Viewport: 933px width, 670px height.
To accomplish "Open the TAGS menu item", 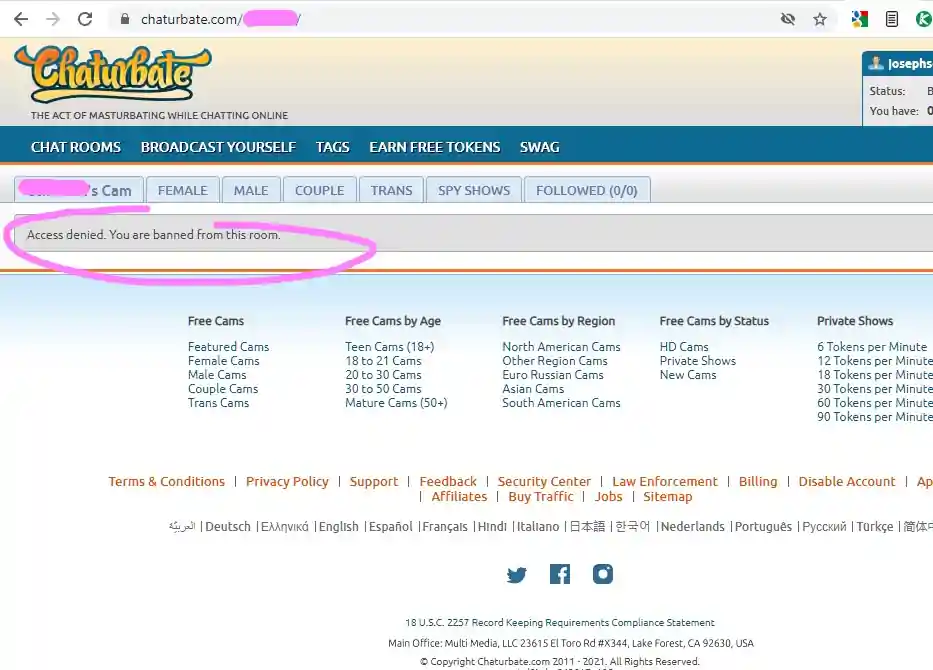I will coord(333,147).
